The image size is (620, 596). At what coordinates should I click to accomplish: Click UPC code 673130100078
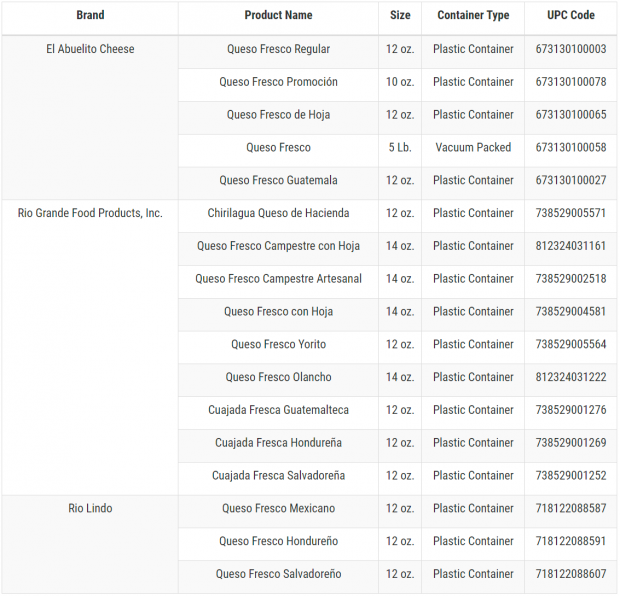click(571, 82)
